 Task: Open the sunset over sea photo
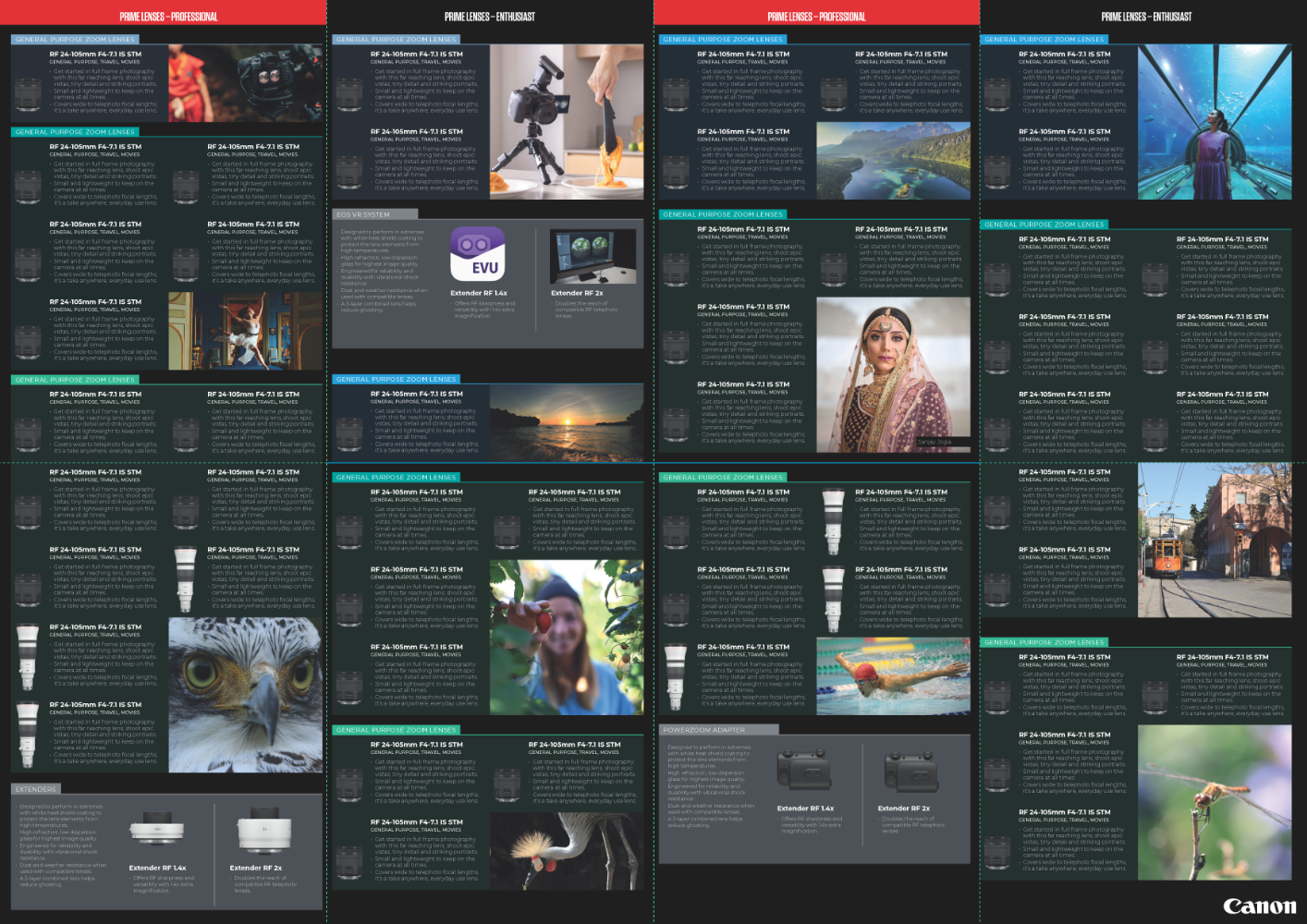point(567,423)
